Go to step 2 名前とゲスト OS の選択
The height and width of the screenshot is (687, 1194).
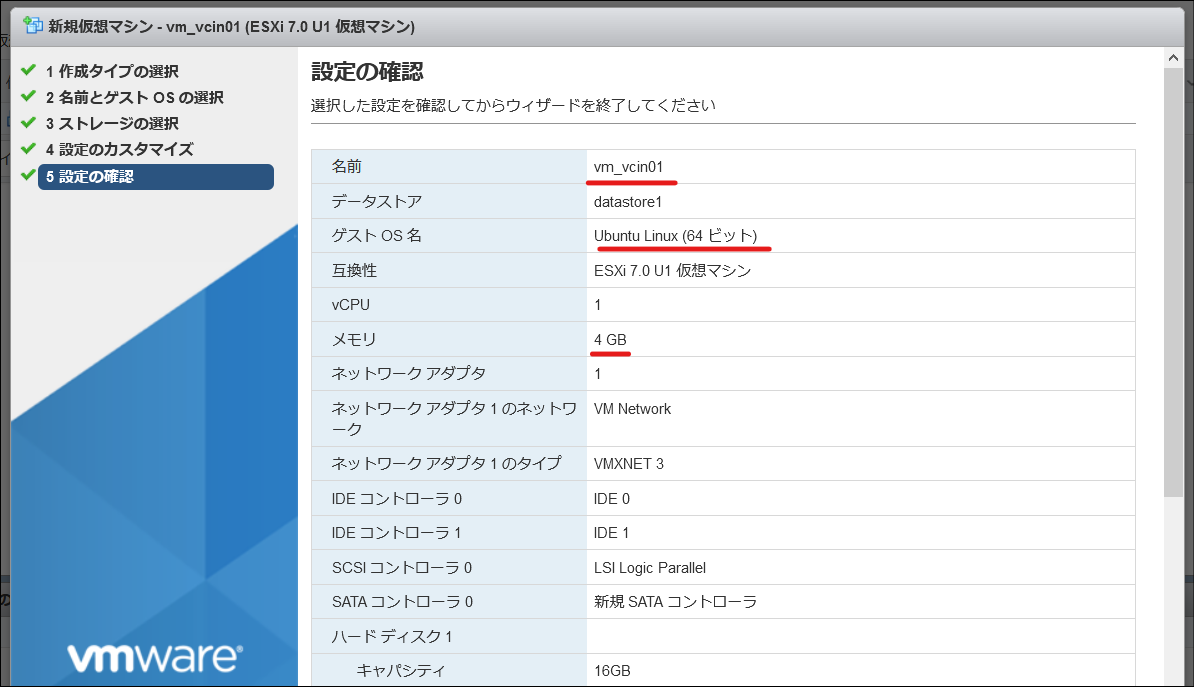pyautogui.click(x=134, y=97)
